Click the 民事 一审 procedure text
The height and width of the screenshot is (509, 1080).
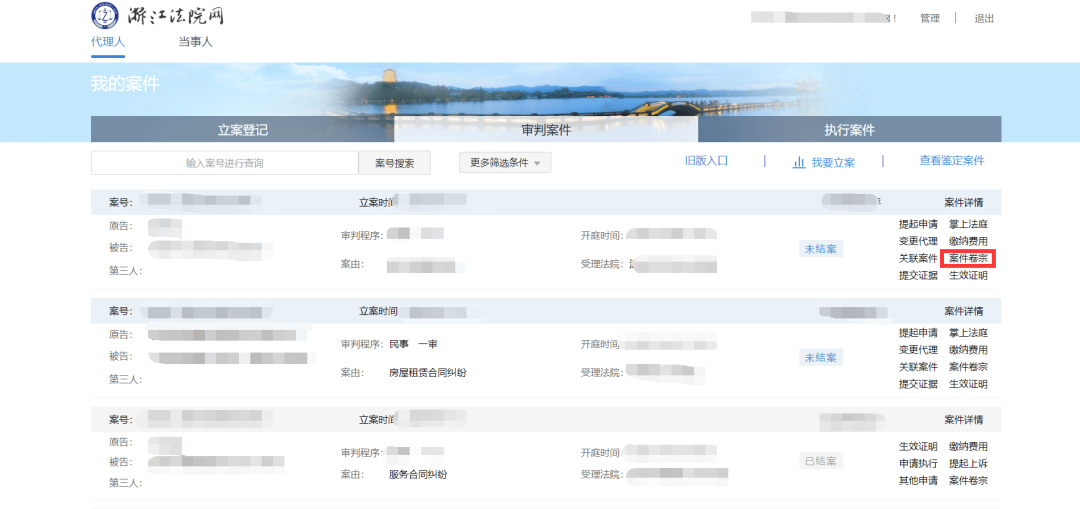click(413, 344)
